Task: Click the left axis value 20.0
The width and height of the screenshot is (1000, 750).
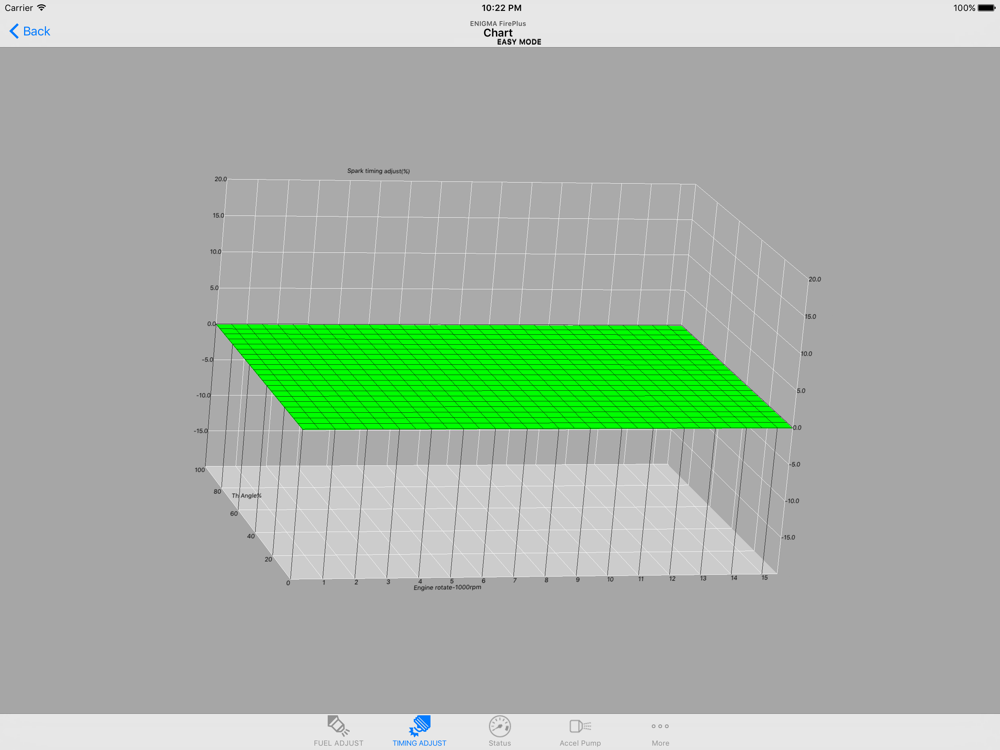Action: click(x=221, y=179)
